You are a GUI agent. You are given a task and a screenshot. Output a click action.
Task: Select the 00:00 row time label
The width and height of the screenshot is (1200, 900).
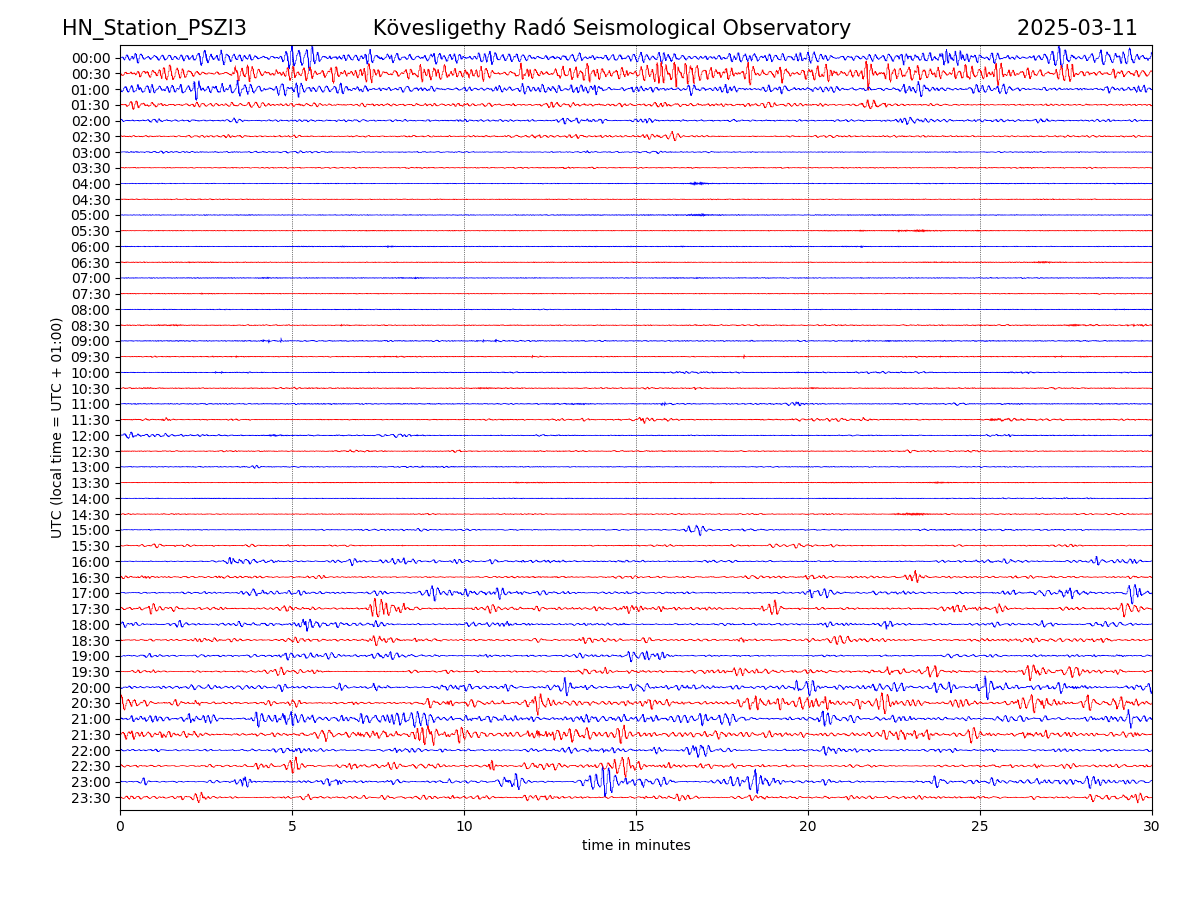[91, 58]
